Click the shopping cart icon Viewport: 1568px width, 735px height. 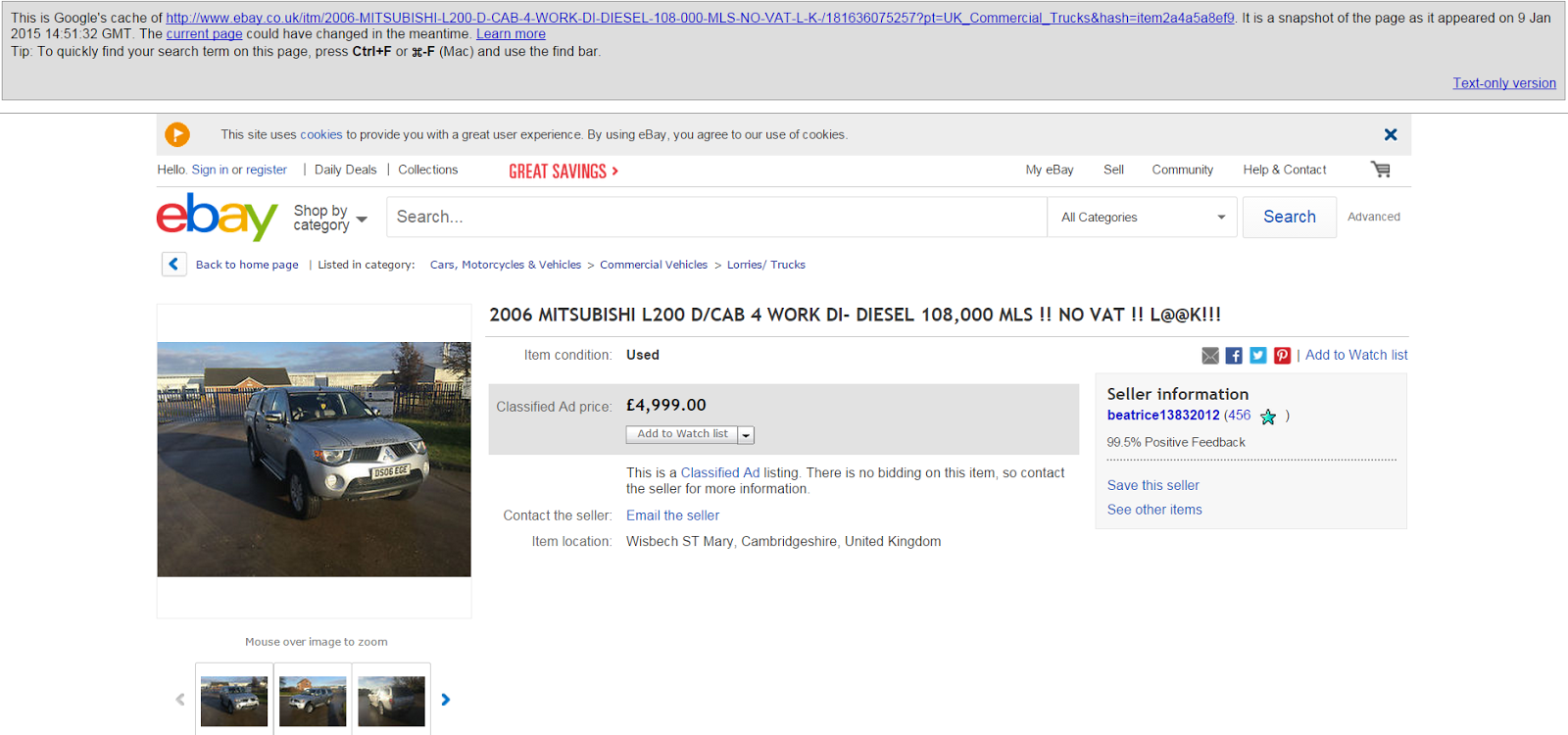click(x=1381, y=170)
